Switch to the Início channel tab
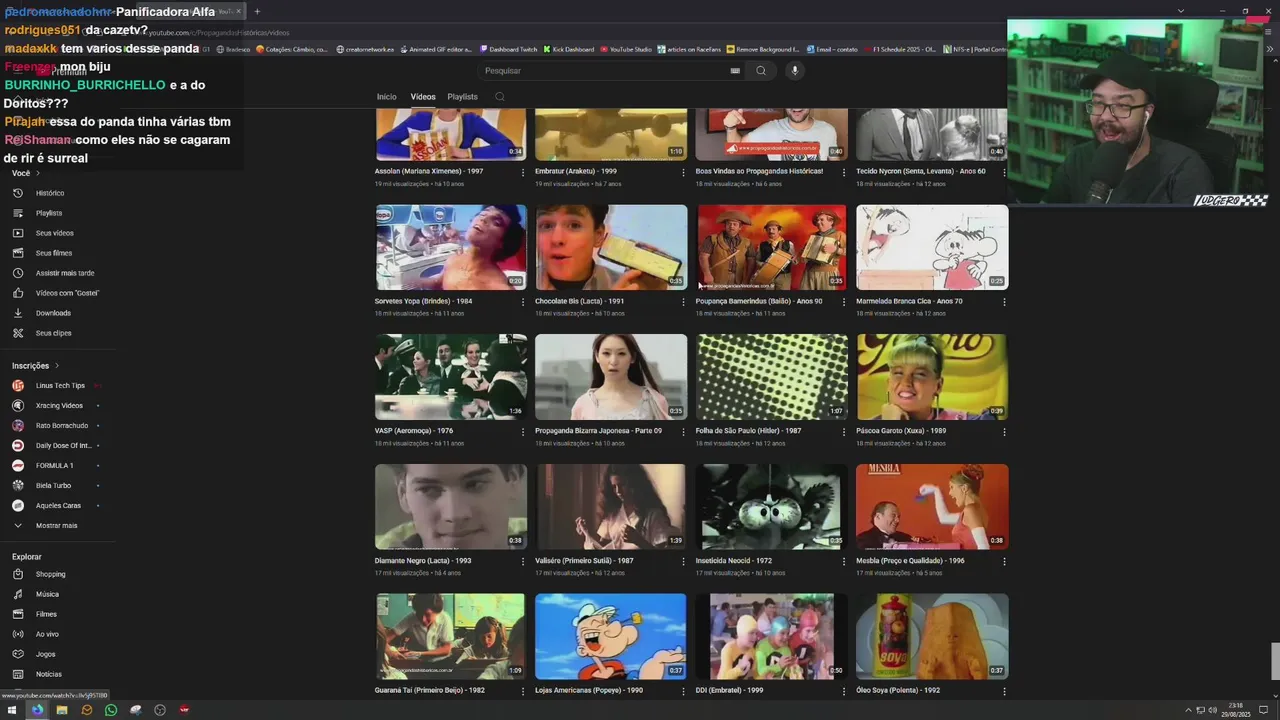 [x=386, y=97]
